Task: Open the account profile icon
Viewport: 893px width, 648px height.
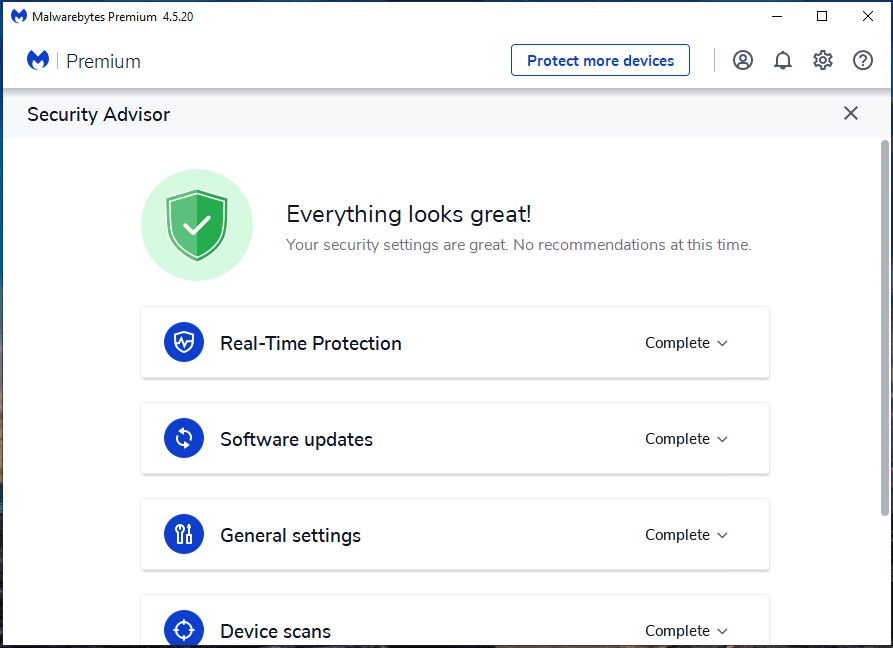Action: point(742,60)
